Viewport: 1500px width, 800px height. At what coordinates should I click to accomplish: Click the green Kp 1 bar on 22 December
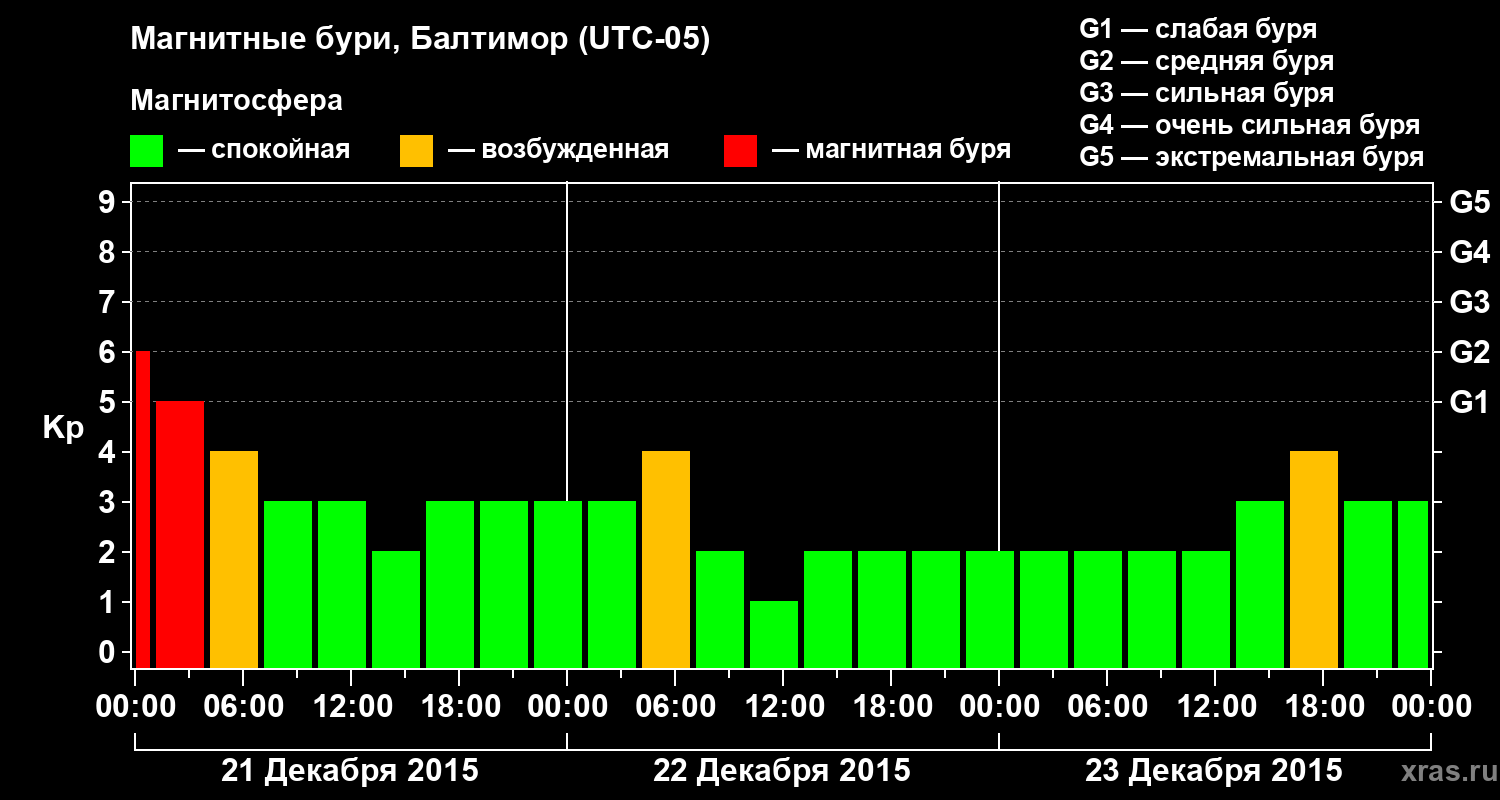pyautogui.click(x=774, y=634)
